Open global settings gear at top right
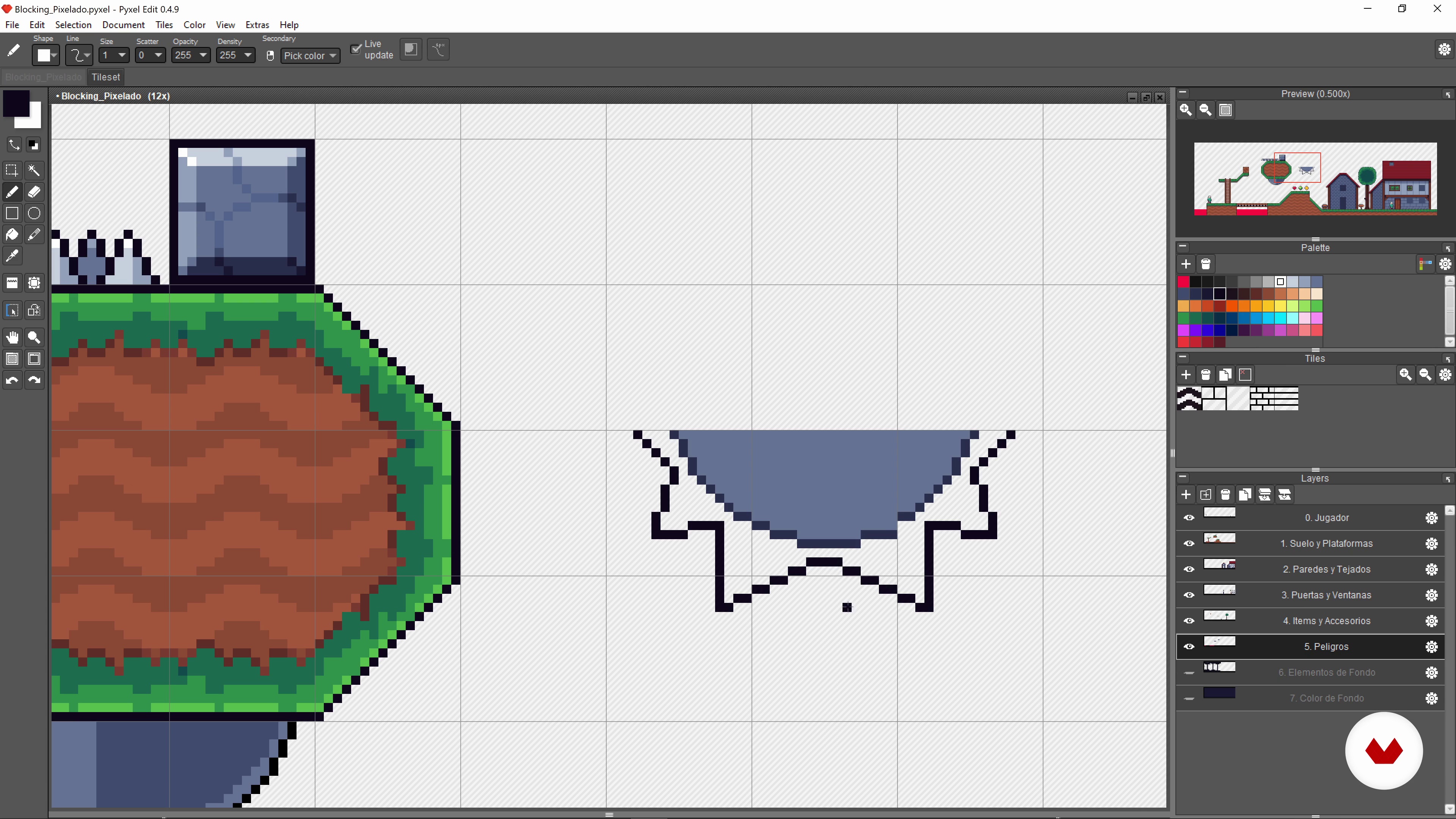The width and height of the screenshot is (1456, 819). coord(1445,49)
